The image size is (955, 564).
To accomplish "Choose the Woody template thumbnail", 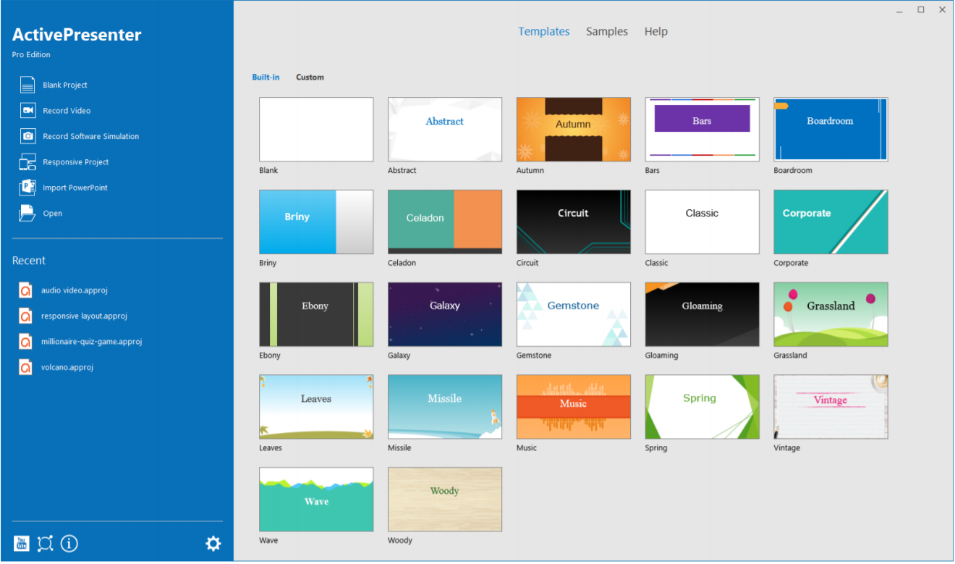I will (445, 499).
